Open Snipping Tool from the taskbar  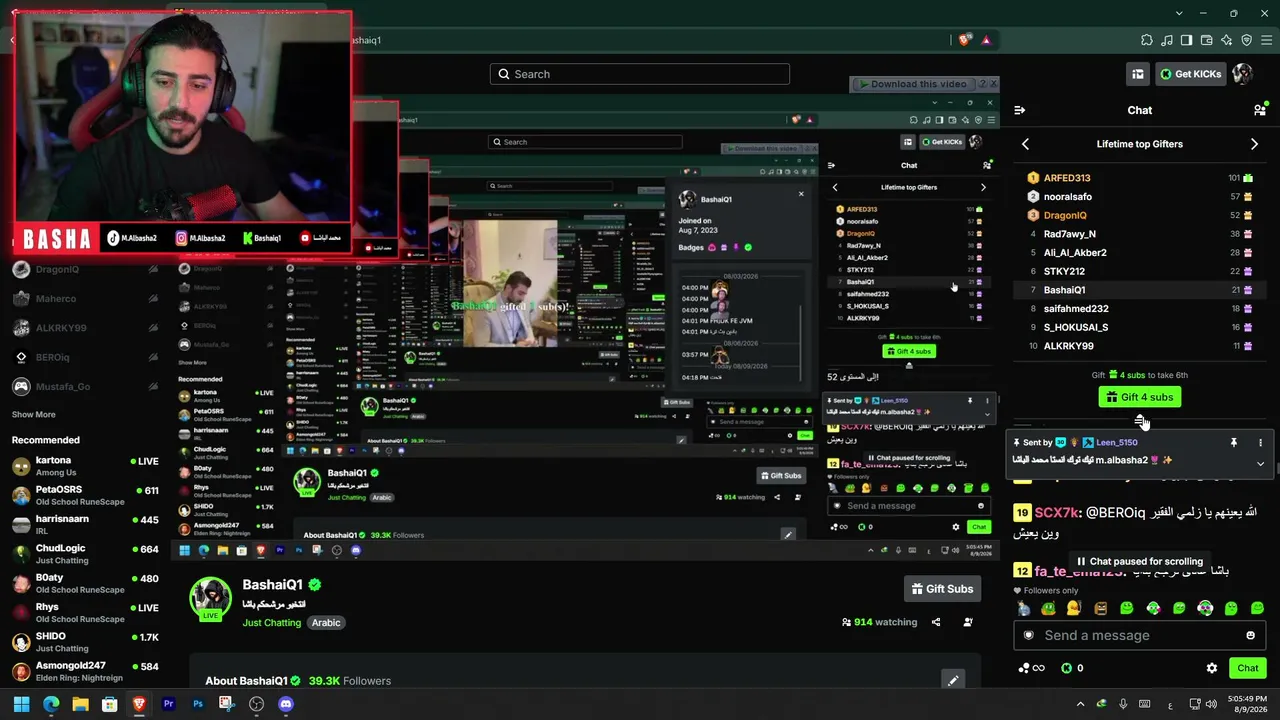[x=227, y=704]
